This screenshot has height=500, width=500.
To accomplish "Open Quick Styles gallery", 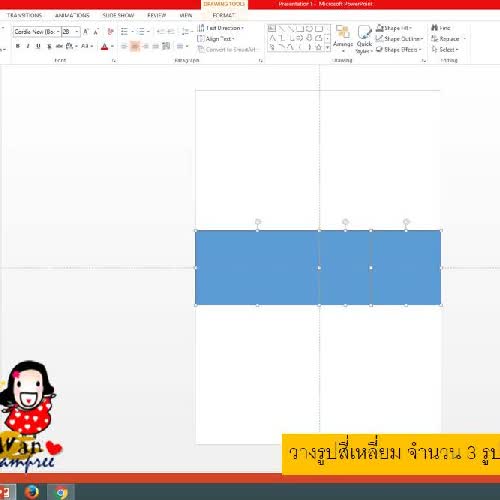I will [x=364, y=39].
